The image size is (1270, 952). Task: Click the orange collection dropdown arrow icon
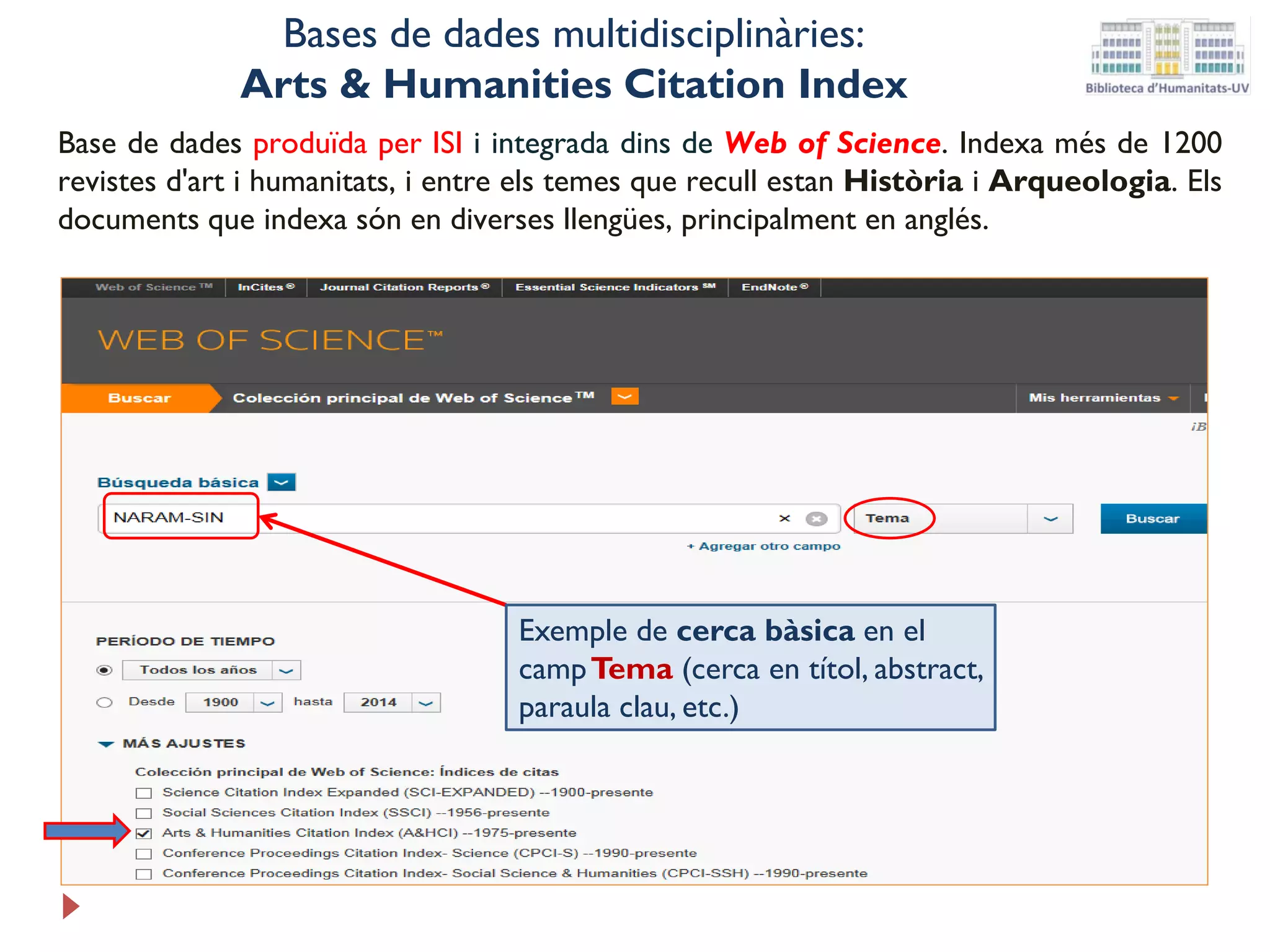624,397
